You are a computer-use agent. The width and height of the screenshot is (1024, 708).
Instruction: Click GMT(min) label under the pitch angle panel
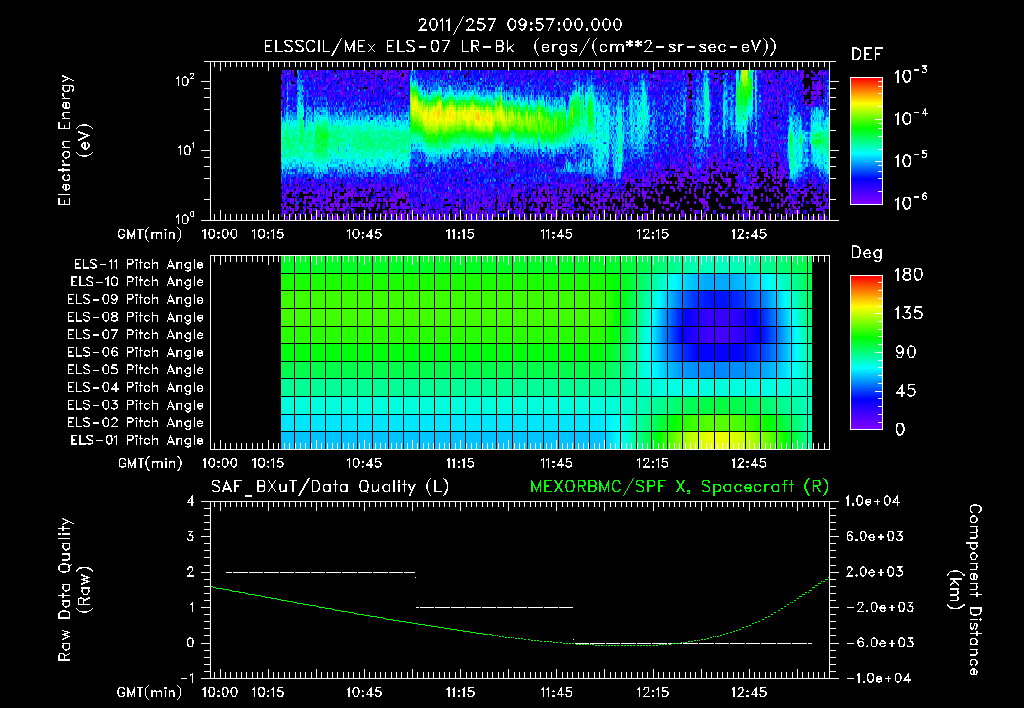[x=150, y=463]
